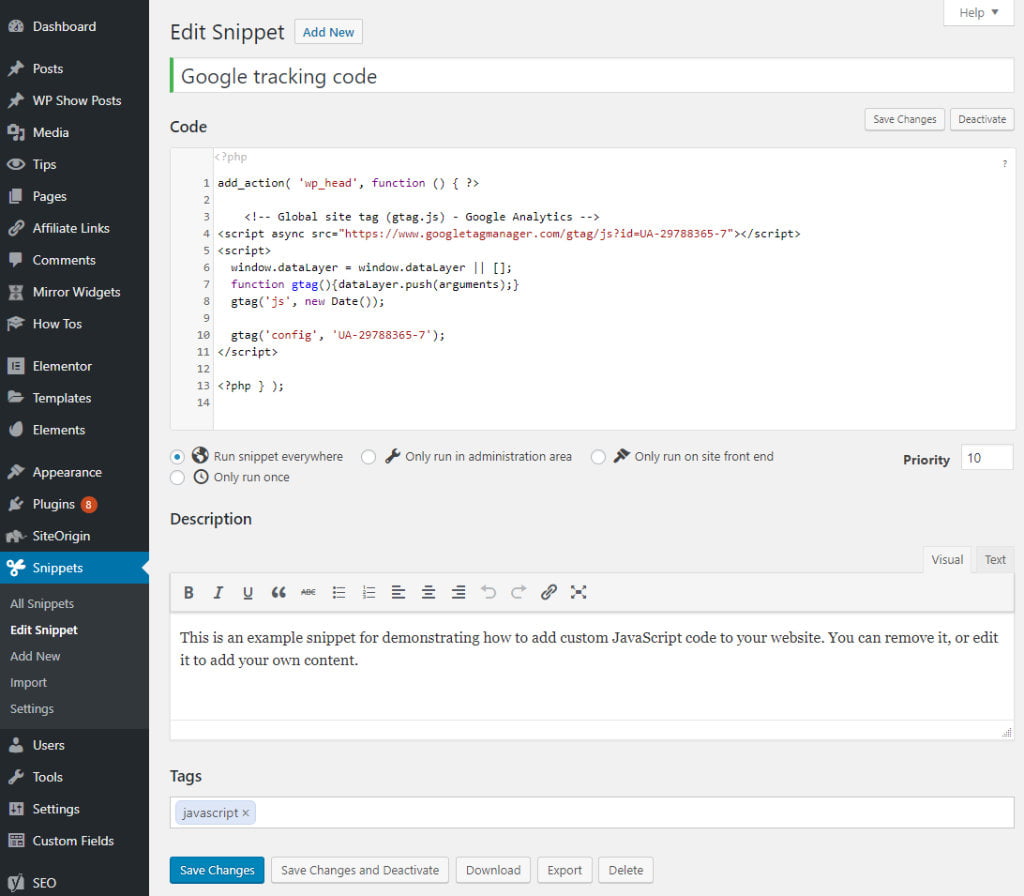Click the blue Save Changes button

tap(217, 870)
